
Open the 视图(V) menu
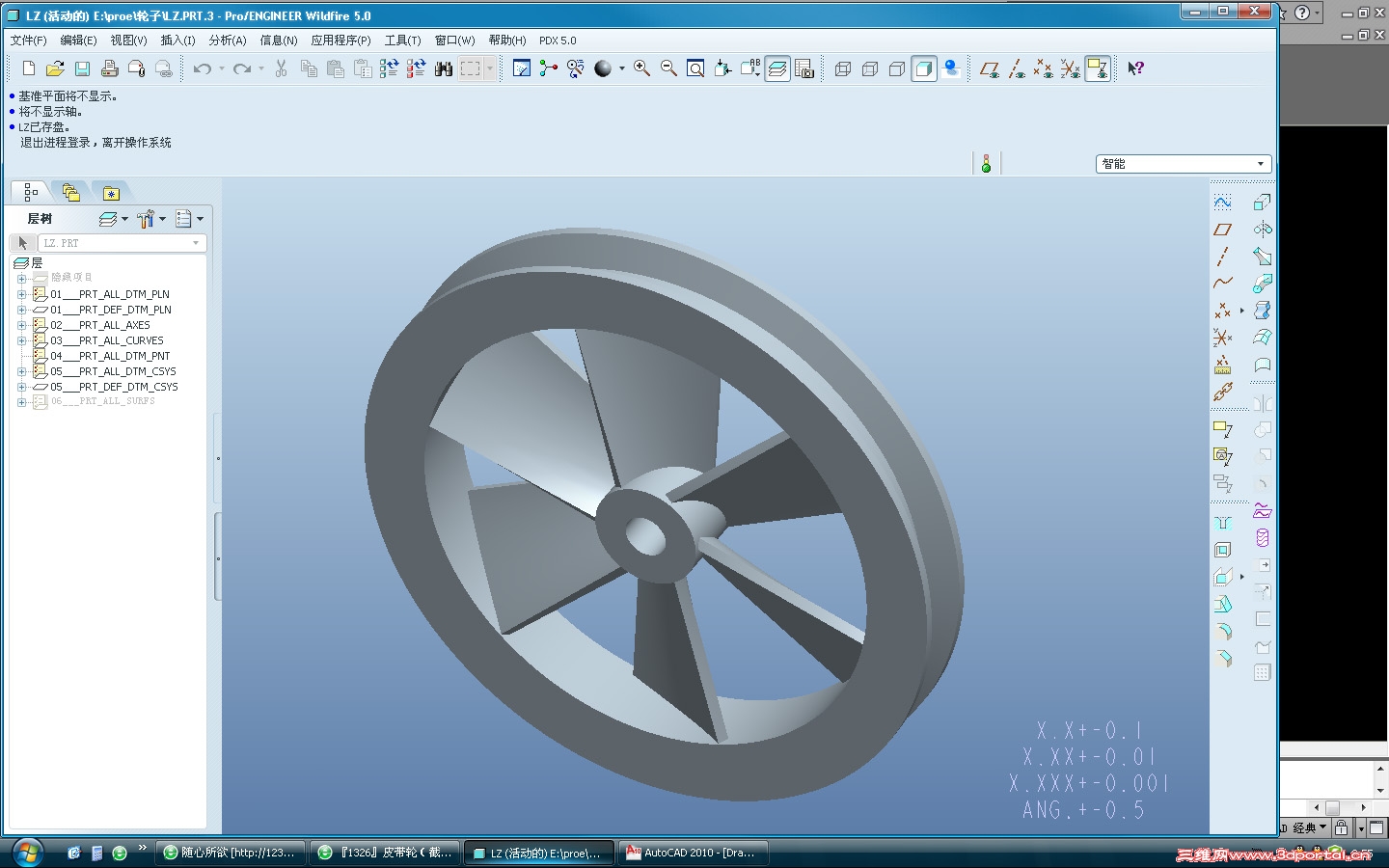tap(128, 41)
